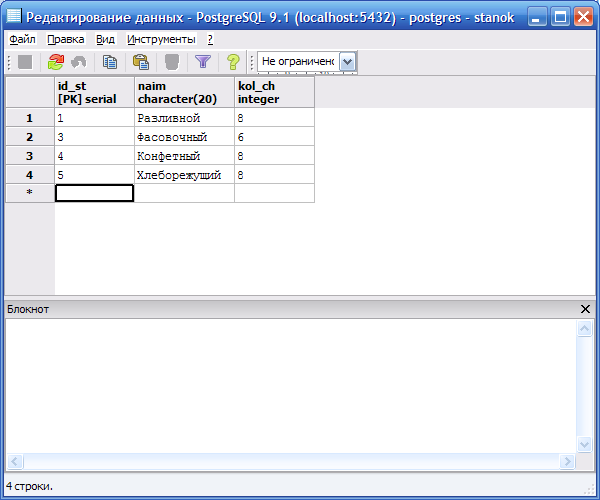600x500 pixels.
Task: Expand the row limit dropdown arrow
Action: tap(347, 62)
